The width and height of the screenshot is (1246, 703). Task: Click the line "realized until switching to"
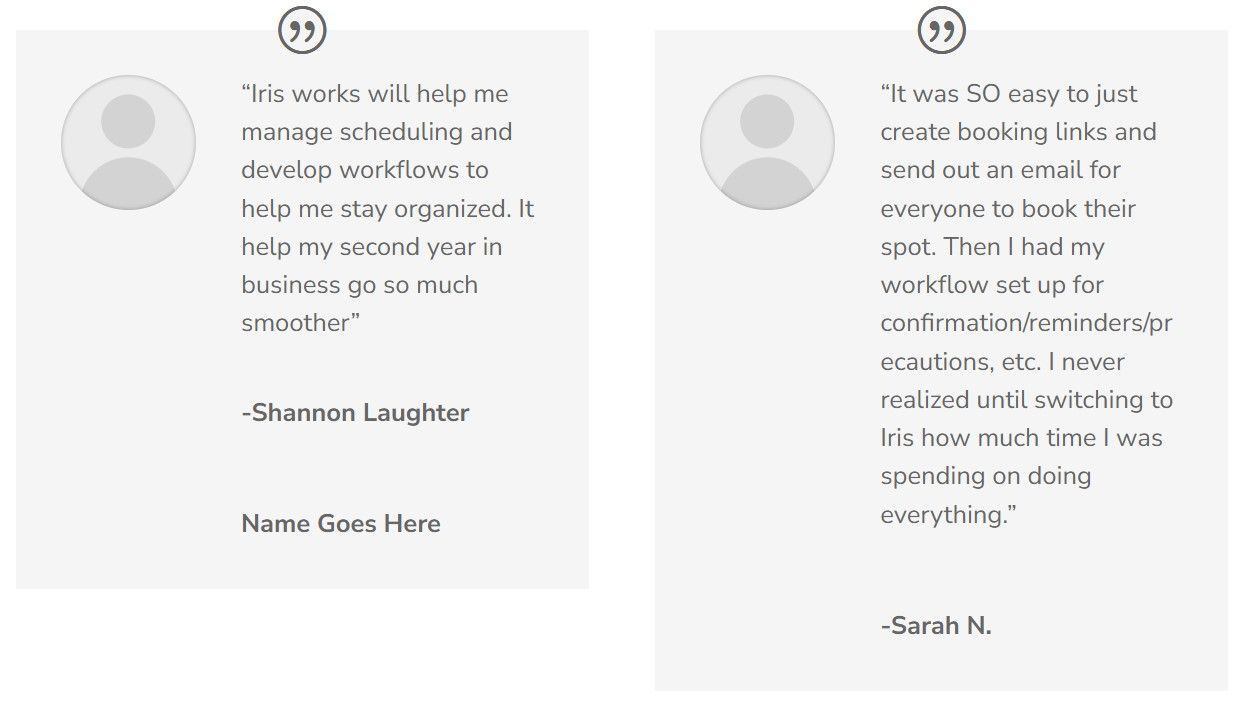click(1027, 400)
